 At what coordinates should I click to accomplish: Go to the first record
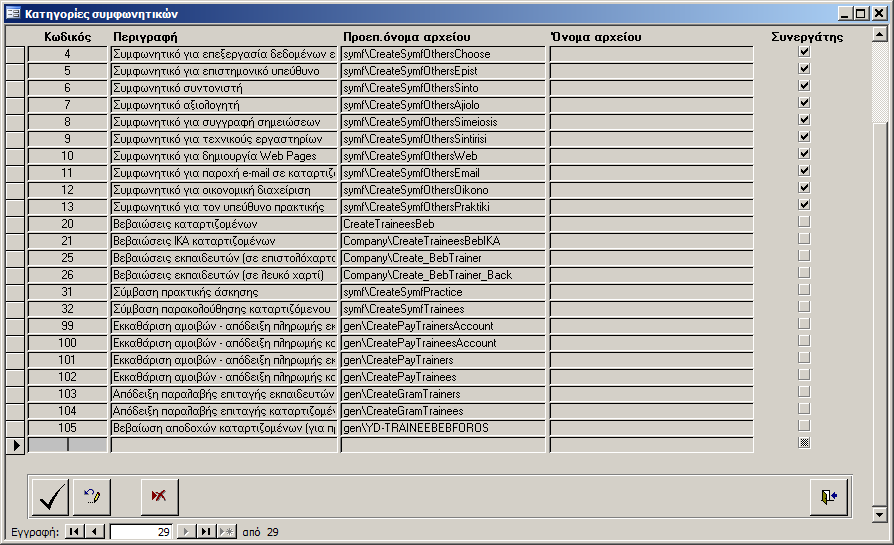75,532
